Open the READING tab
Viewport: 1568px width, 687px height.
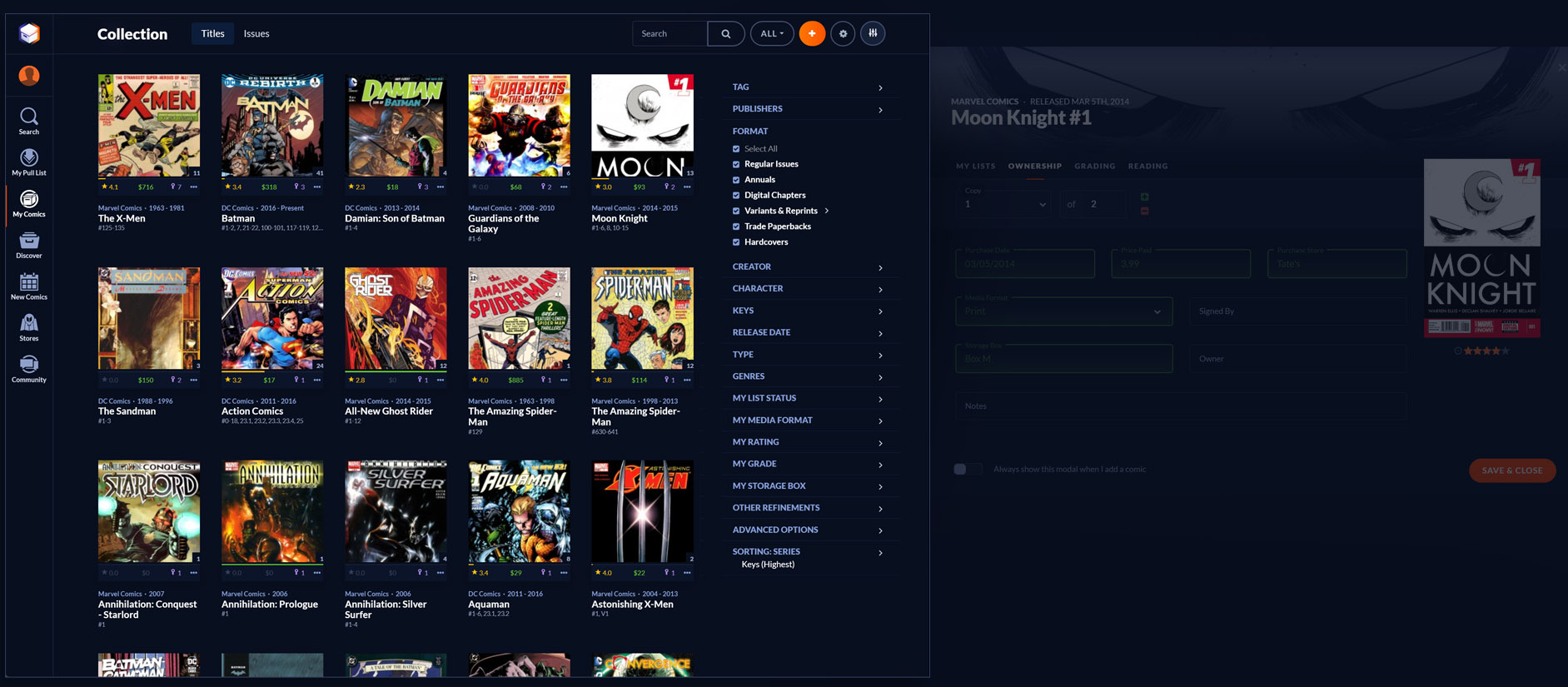(1148, 167)
